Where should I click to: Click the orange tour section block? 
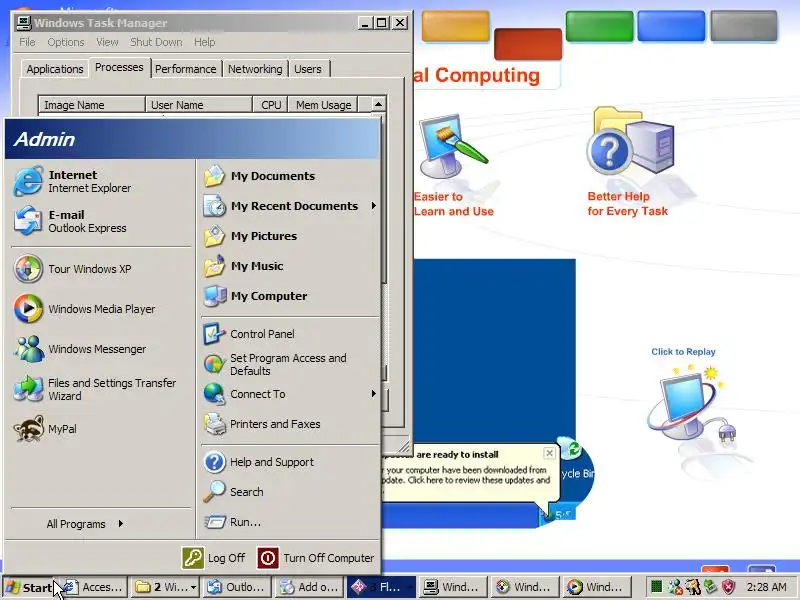(456, 26)
